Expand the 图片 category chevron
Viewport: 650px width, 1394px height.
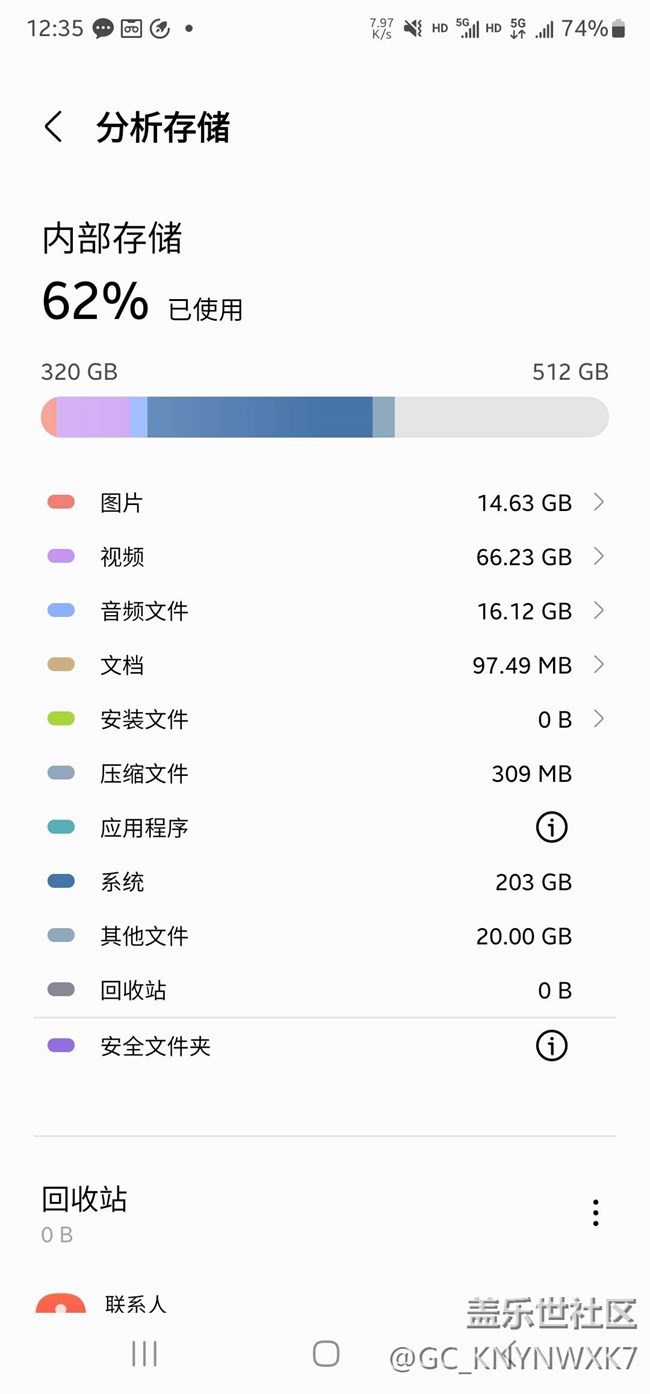[598, 502]
